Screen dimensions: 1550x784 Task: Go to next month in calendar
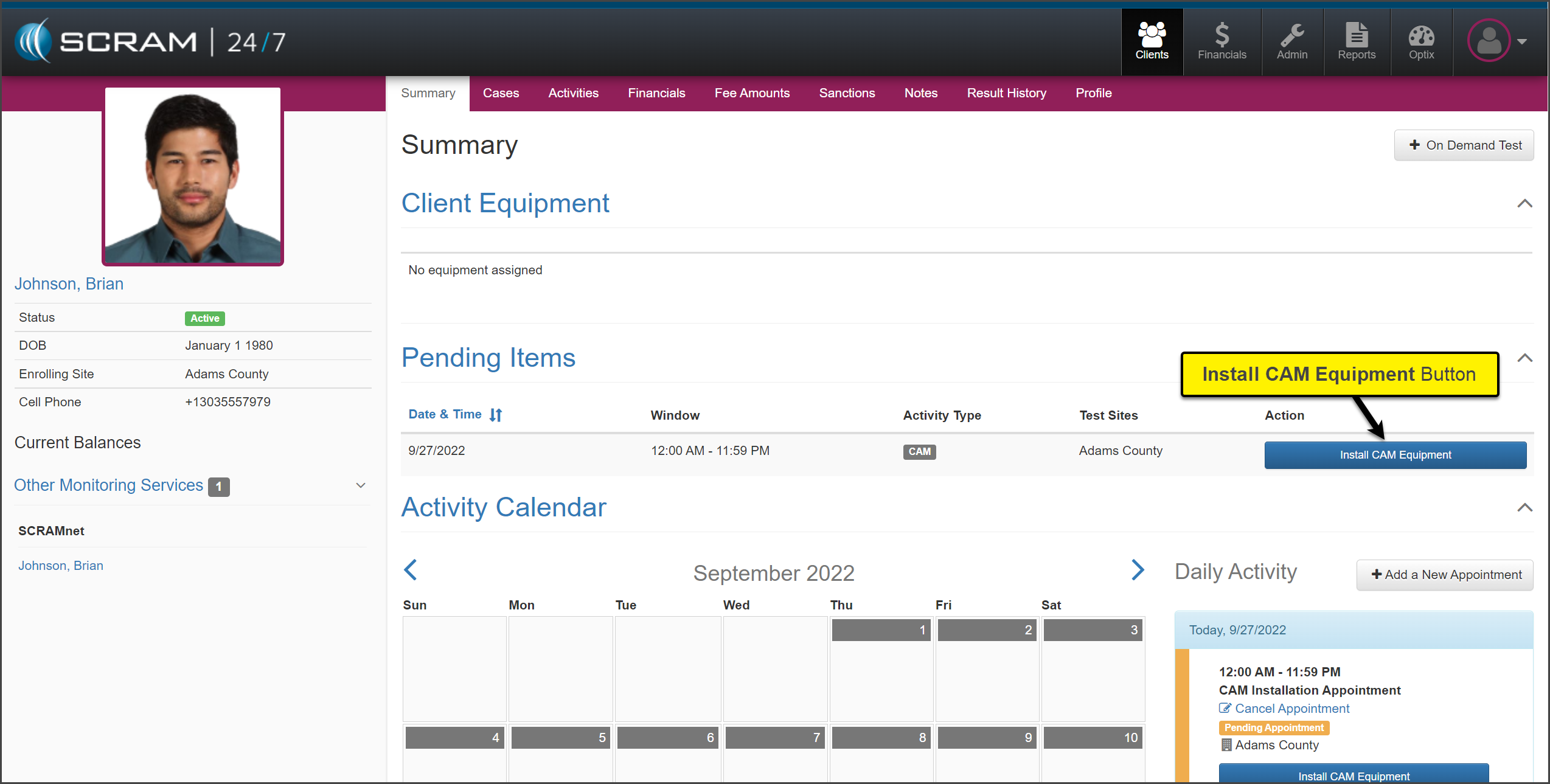[x=1138, y=570]
